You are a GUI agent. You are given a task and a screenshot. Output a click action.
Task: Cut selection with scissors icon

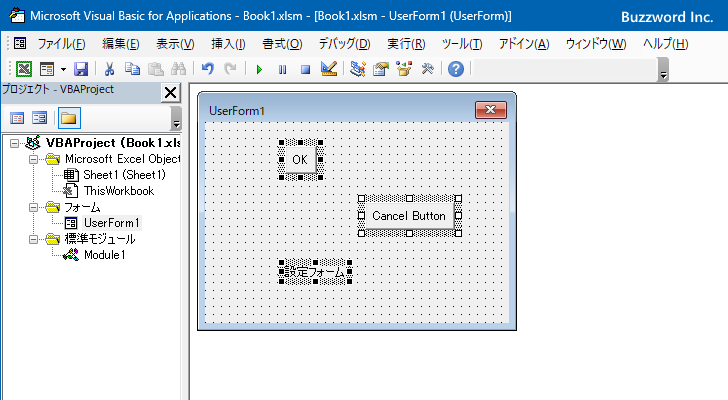[x=109, y=69]
